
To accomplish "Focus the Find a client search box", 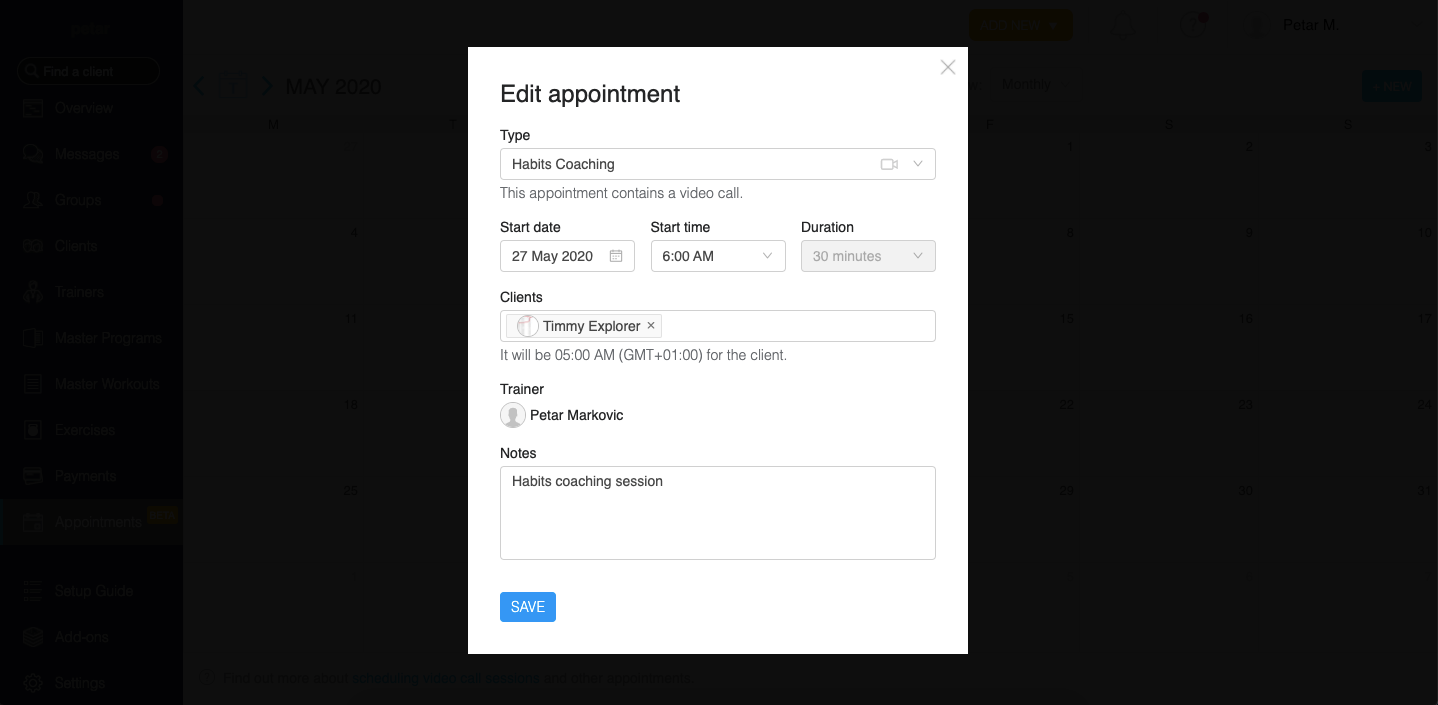I will [x=88, y=71].
